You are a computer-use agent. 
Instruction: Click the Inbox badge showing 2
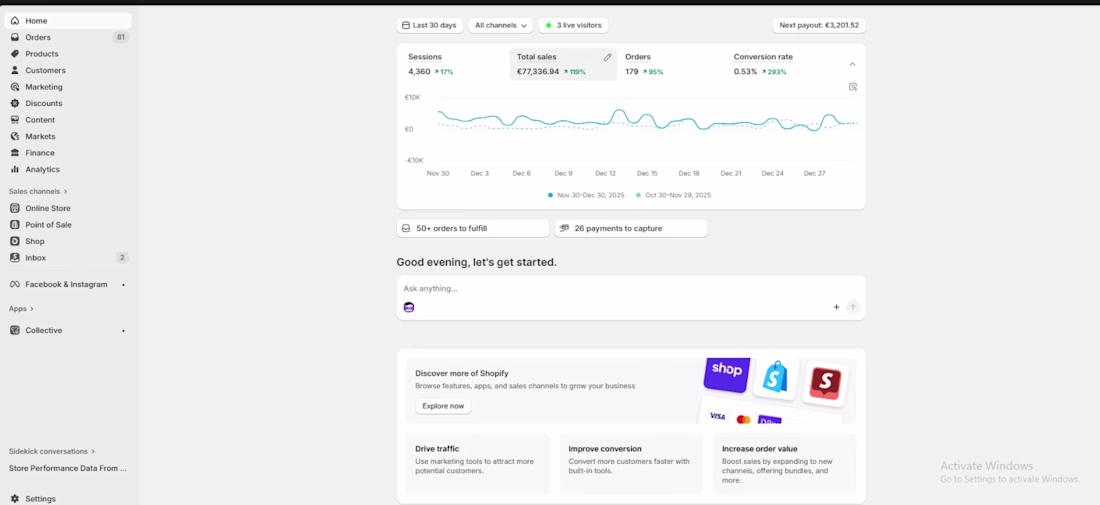coord(122,257)
